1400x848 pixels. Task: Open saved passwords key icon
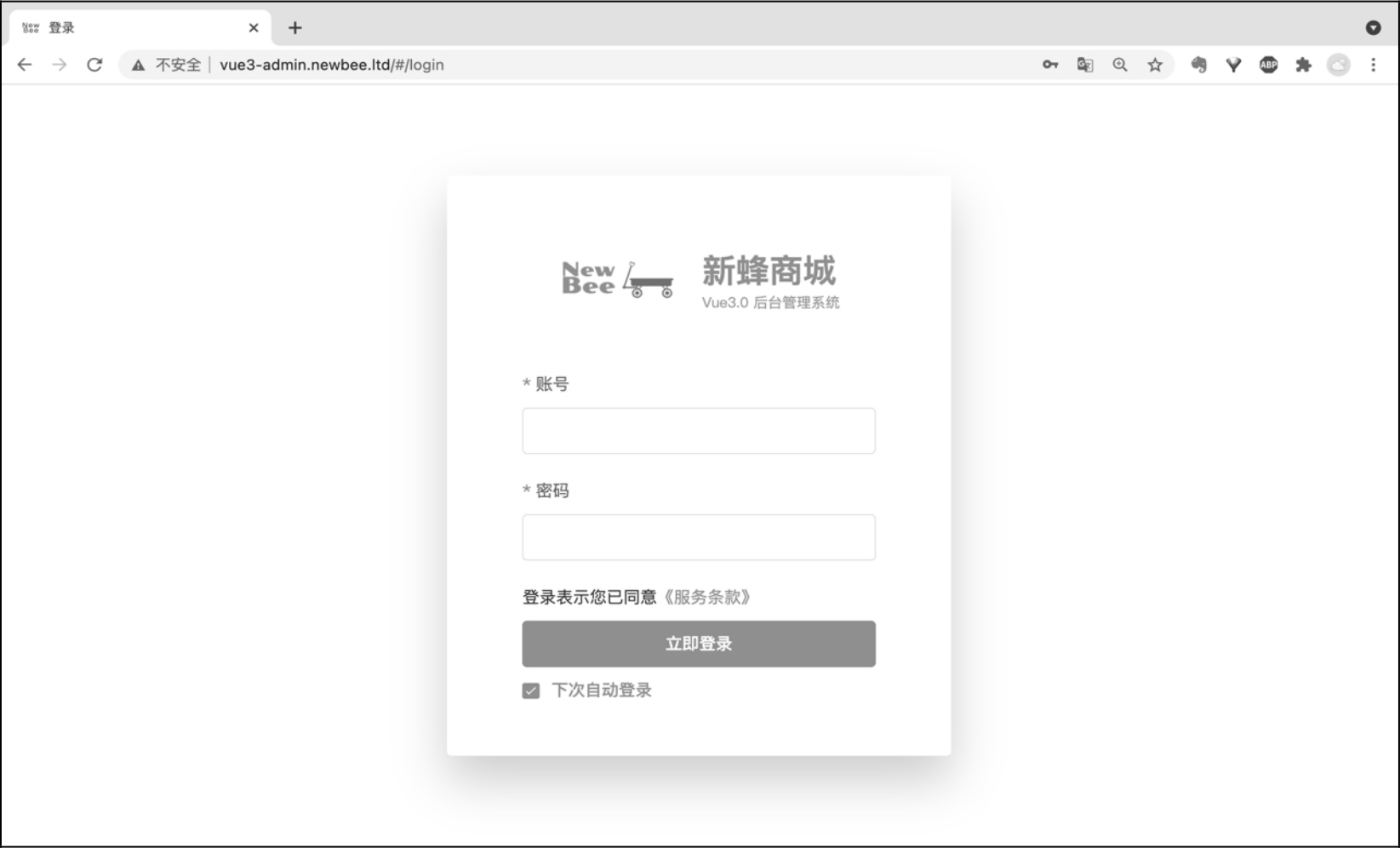pos(1050,65)
